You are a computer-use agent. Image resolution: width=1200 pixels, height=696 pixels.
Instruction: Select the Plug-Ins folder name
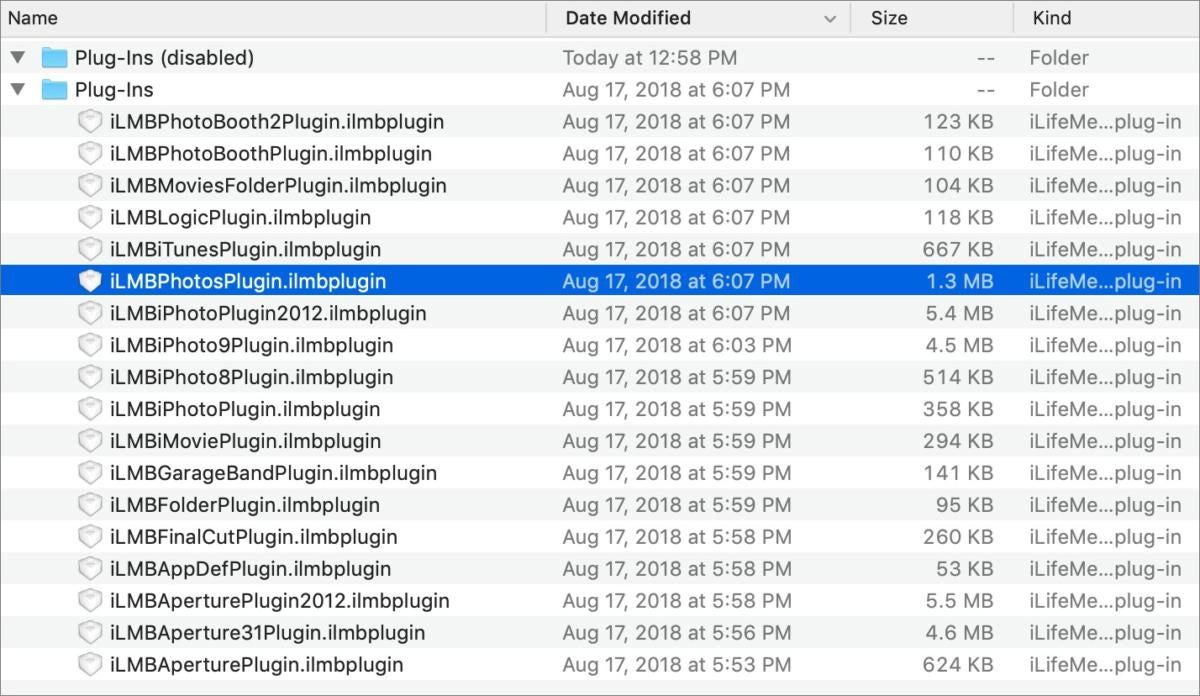(x=114, y=90)
